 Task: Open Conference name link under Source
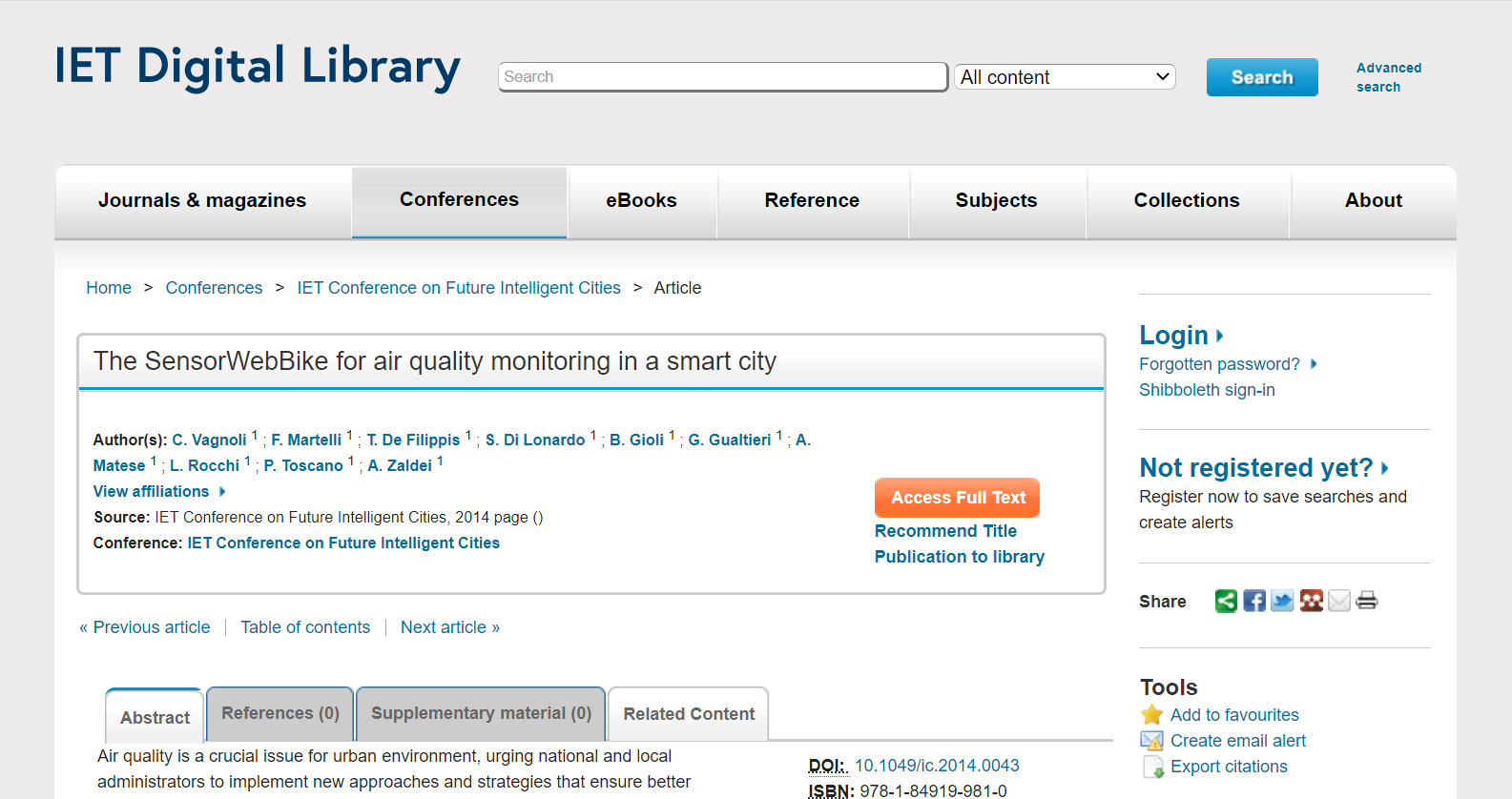pos(343,543)
